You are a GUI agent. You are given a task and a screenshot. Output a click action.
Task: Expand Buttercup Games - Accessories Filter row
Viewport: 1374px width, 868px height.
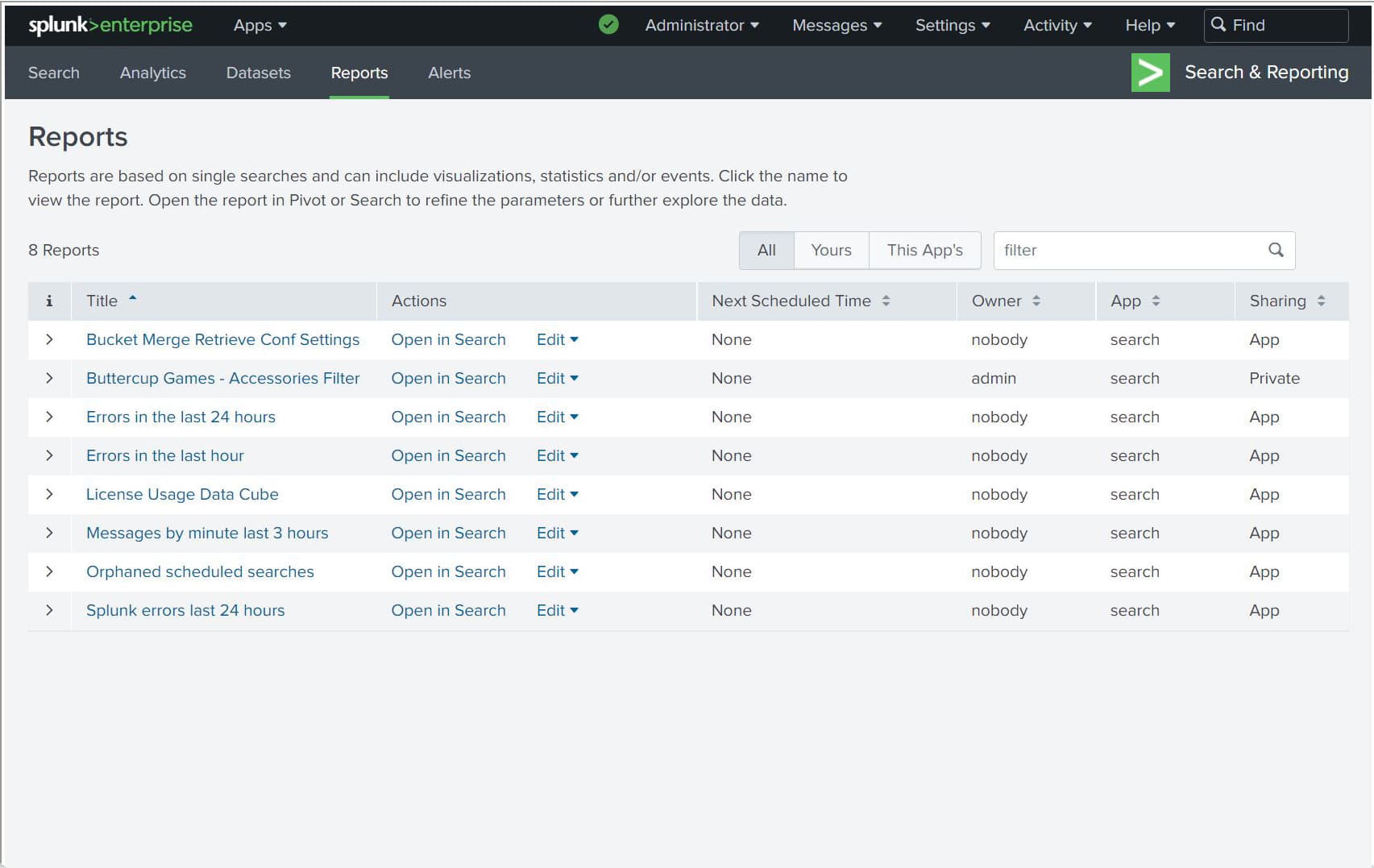click(x=49, y=378)
